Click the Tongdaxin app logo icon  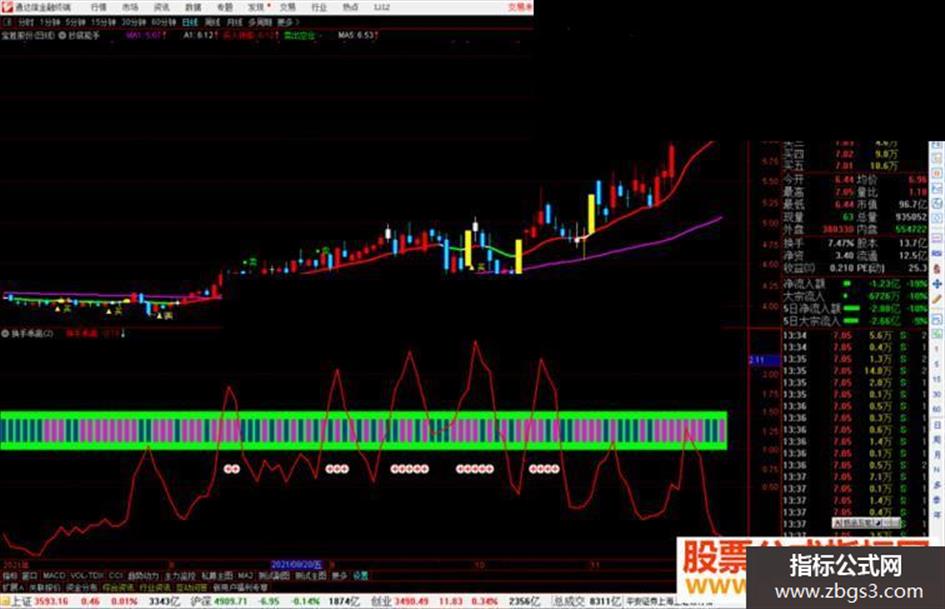[7, 7]
